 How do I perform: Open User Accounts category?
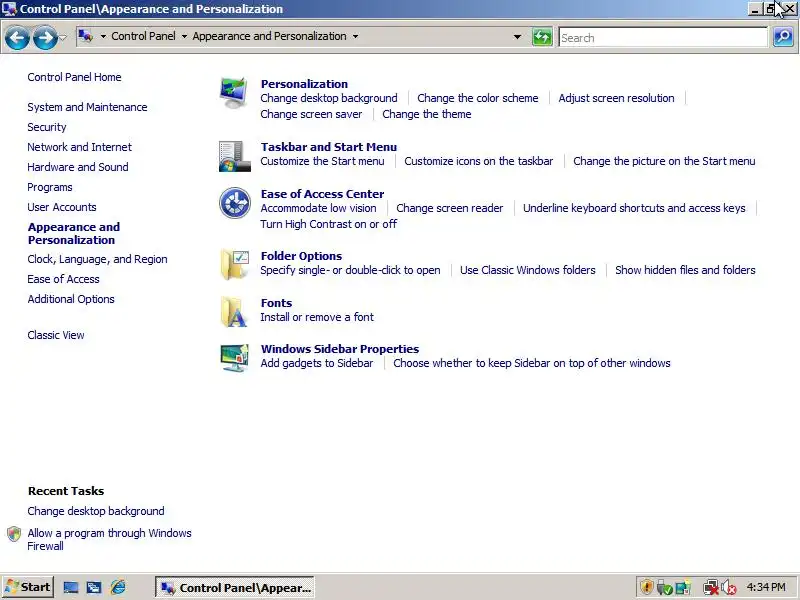[x=62, y=207]
